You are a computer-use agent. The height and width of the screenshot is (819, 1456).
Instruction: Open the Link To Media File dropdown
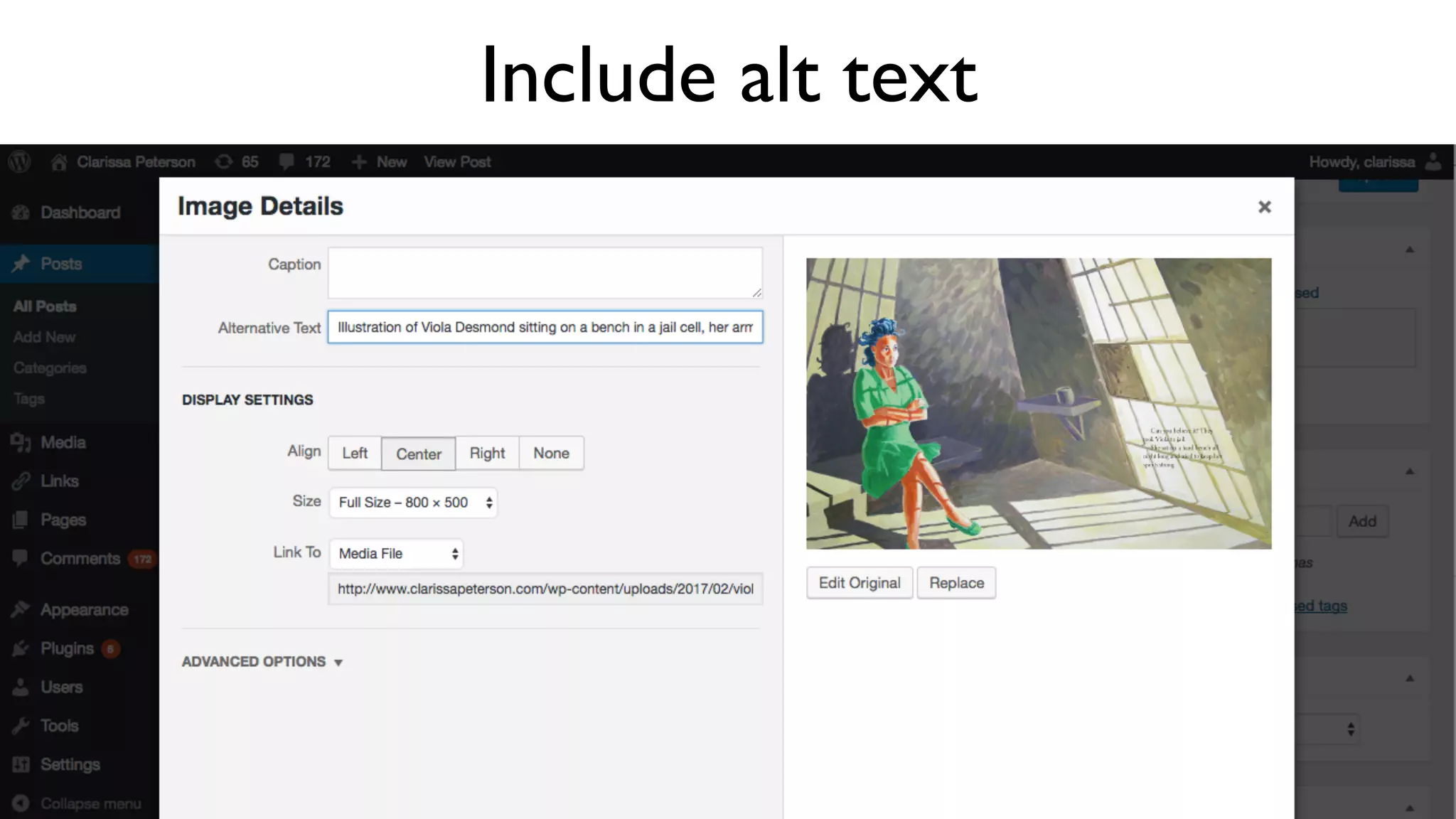(397, 554)
